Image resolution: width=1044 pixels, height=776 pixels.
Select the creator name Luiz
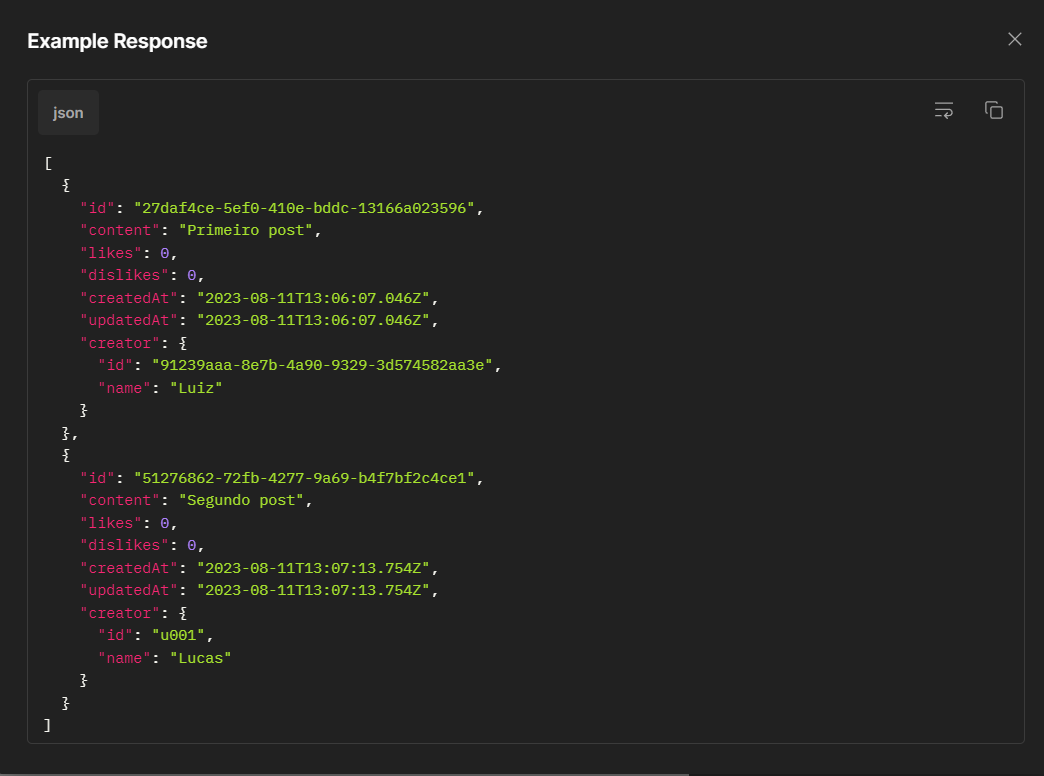(x=196, y=387)
